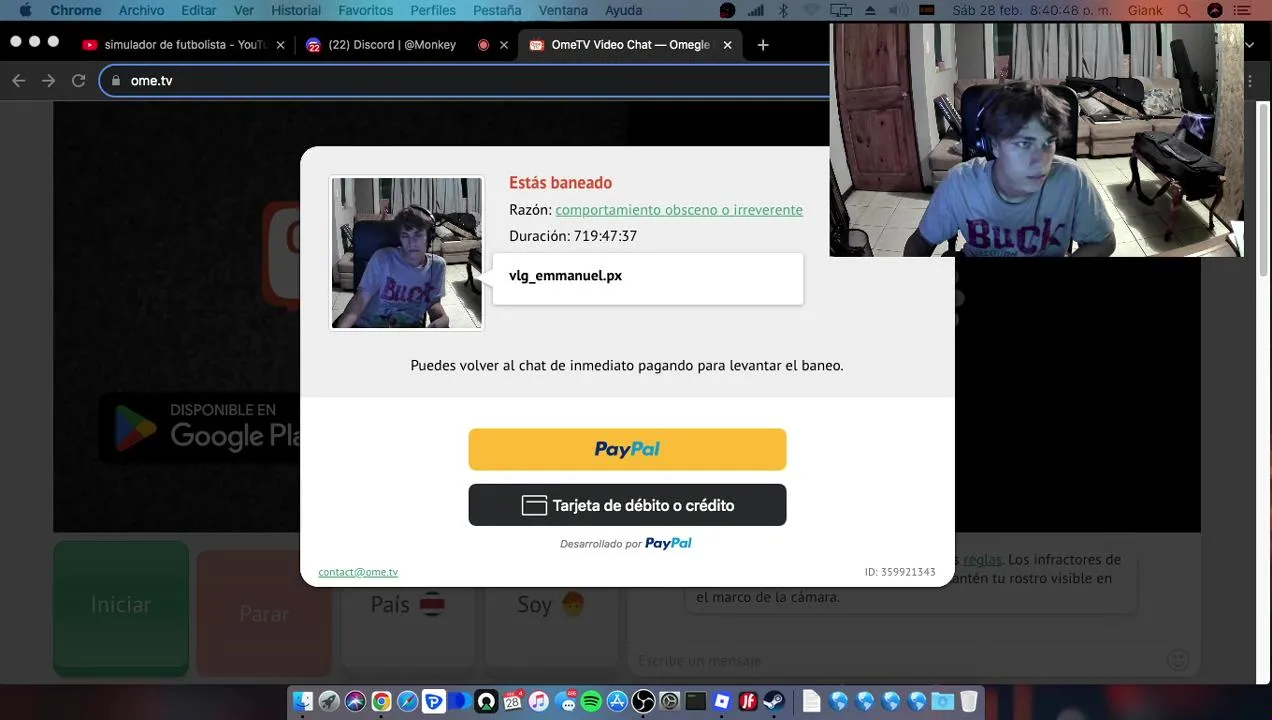Open Spotlight search in menu bar

[x=1184, y=10]
